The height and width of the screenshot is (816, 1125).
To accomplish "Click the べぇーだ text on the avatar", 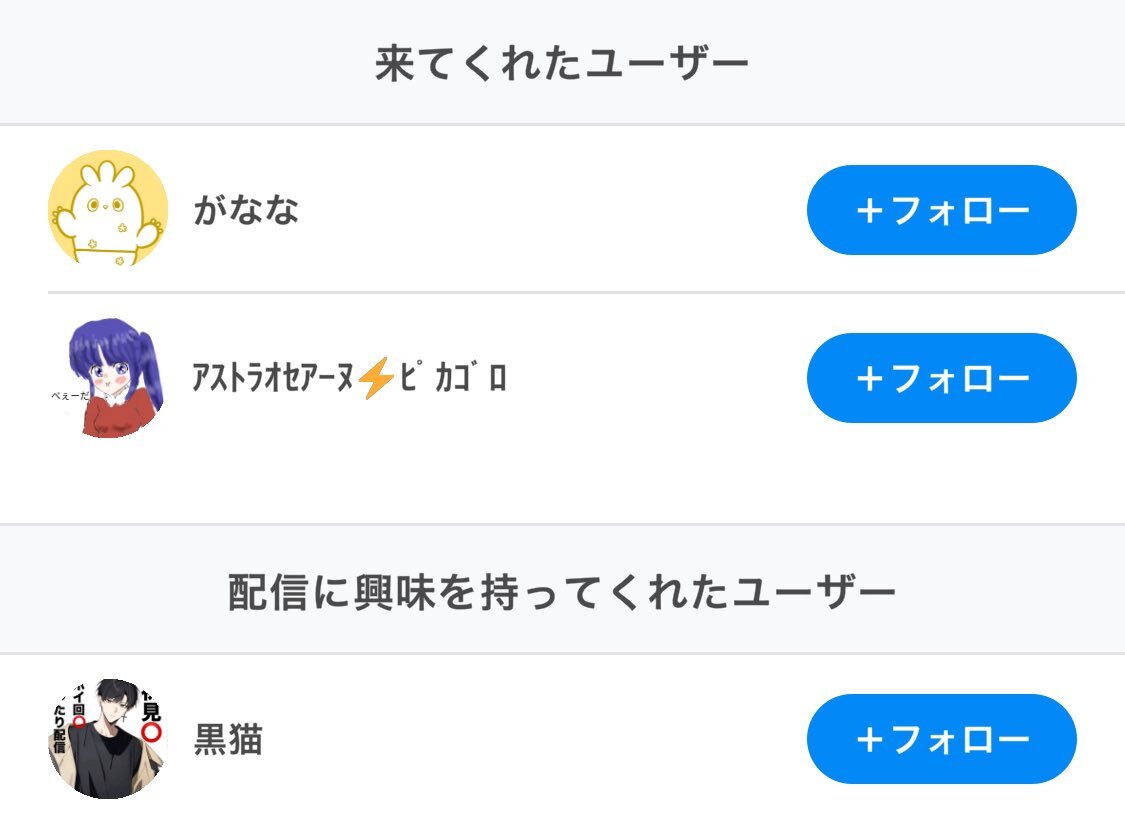I will [x=70, y=395].
